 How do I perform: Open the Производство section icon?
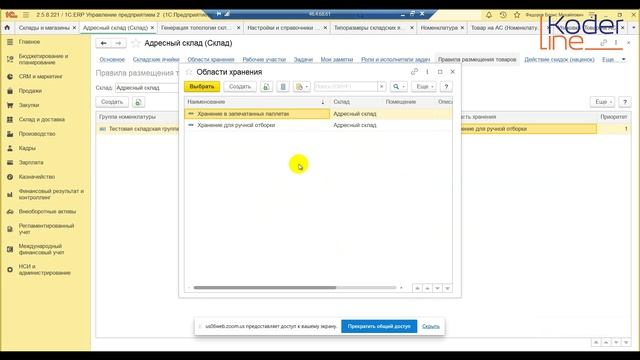tap(10, 134)
